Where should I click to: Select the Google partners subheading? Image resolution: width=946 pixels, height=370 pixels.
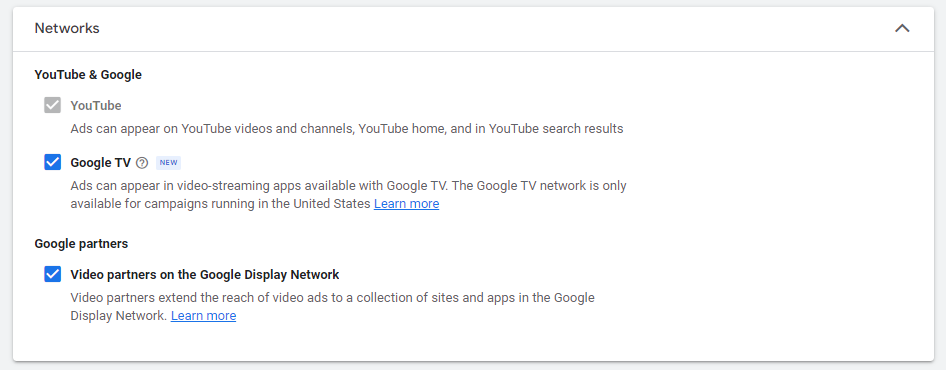81,244
